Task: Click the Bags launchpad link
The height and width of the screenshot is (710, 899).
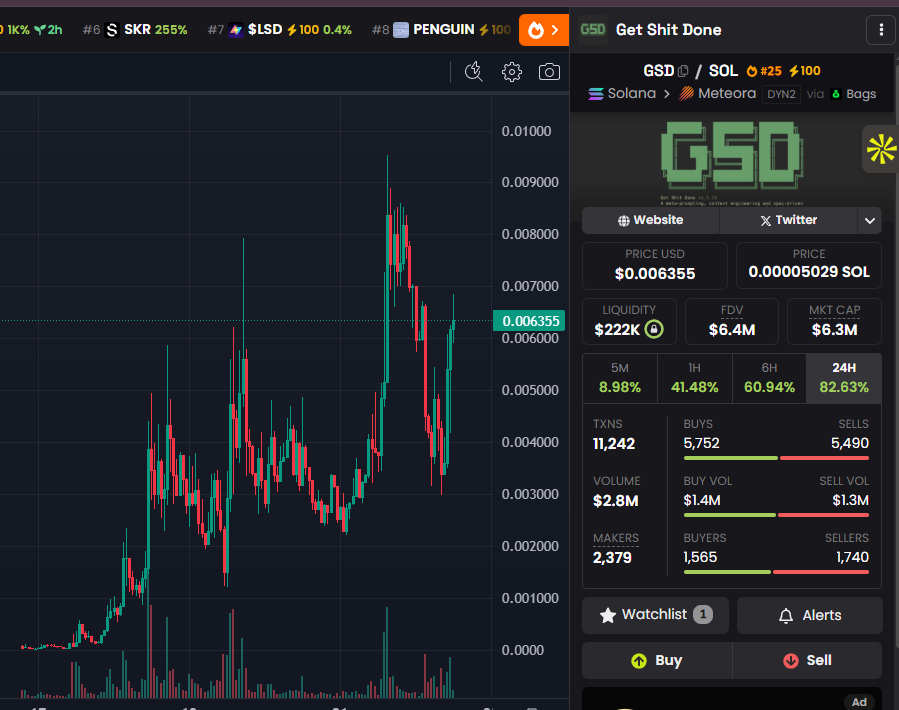Action: tap(853, 94)
